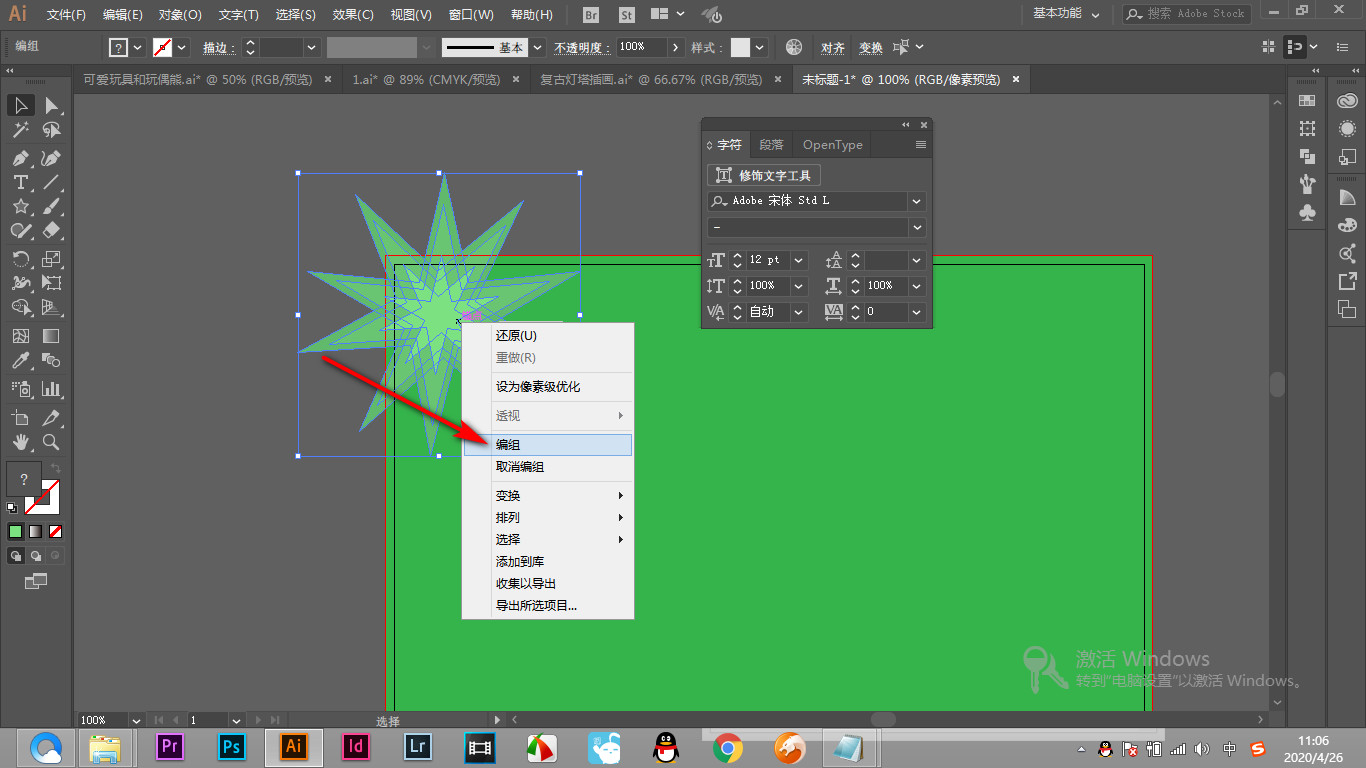Select the Pen tool

20,158
